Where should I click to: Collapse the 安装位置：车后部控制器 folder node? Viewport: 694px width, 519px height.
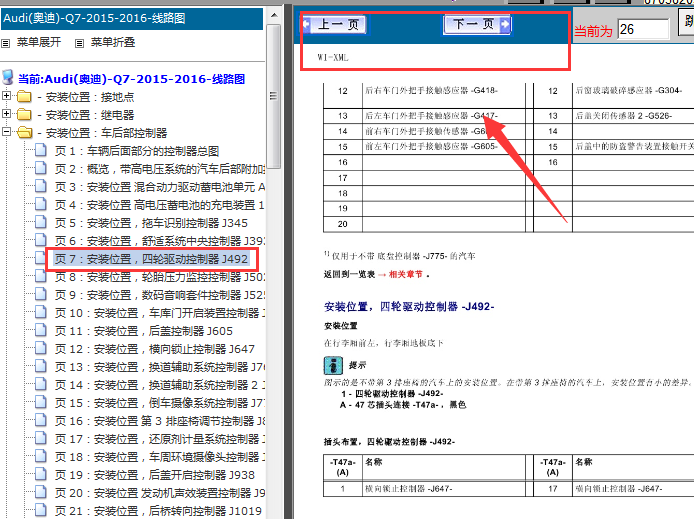(6, 131)
